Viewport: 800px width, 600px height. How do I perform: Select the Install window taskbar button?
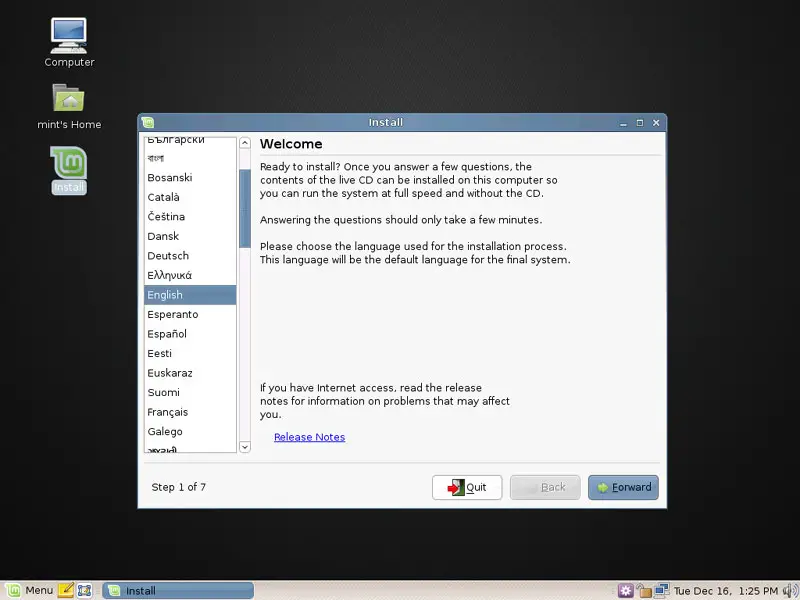point(180,590)
